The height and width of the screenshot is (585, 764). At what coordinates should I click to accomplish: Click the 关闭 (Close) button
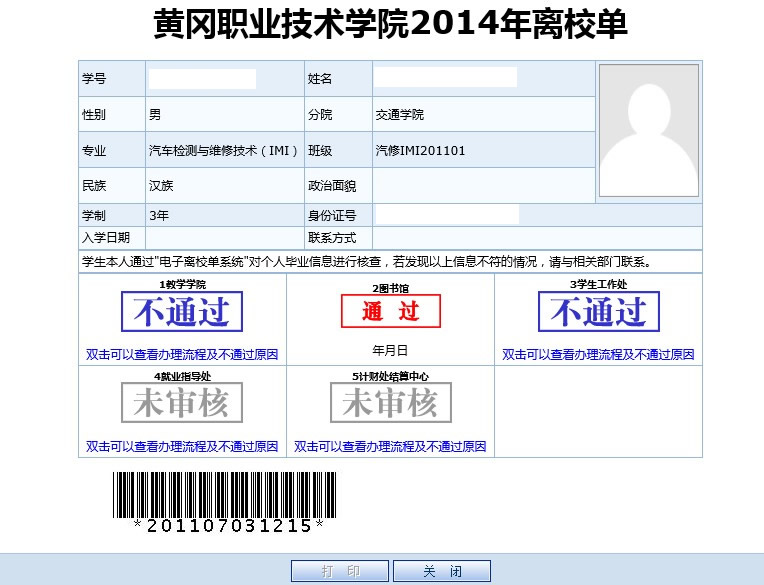(442, 571)
